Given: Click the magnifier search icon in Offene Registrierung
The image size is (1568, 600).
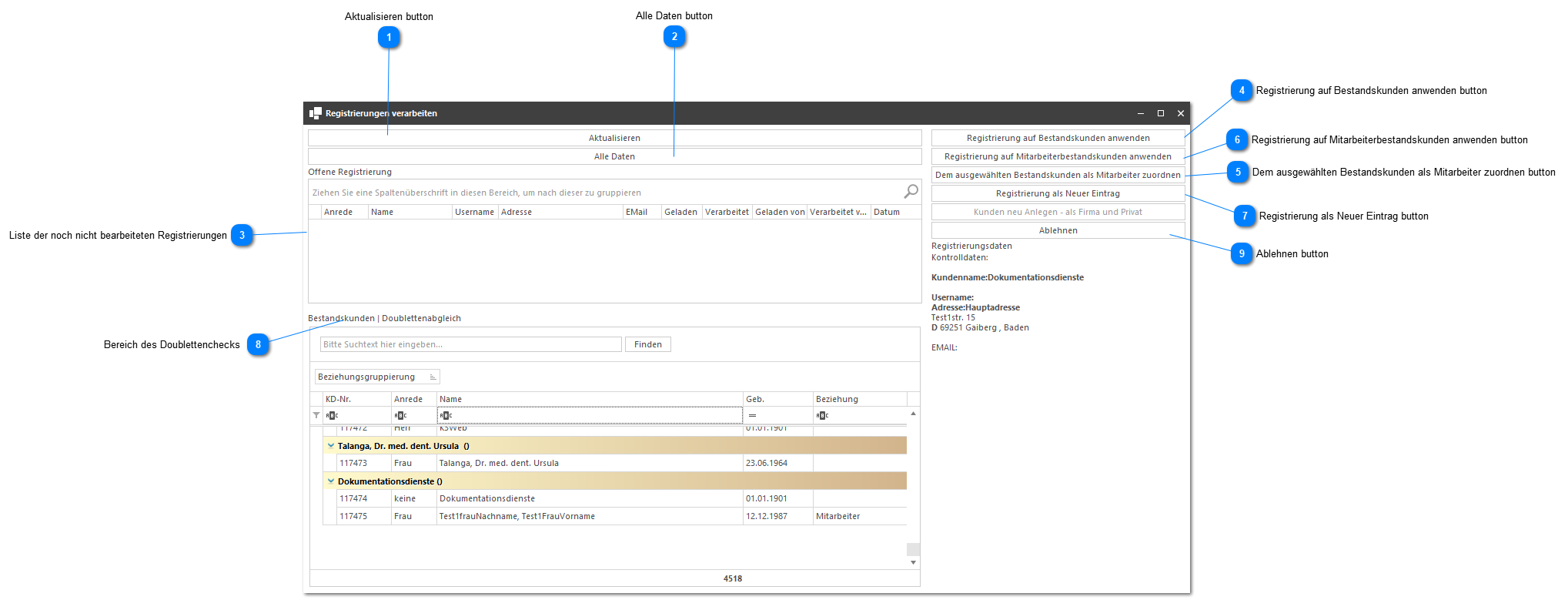Looking at the screenshot, I should click(x=911, y=192).
